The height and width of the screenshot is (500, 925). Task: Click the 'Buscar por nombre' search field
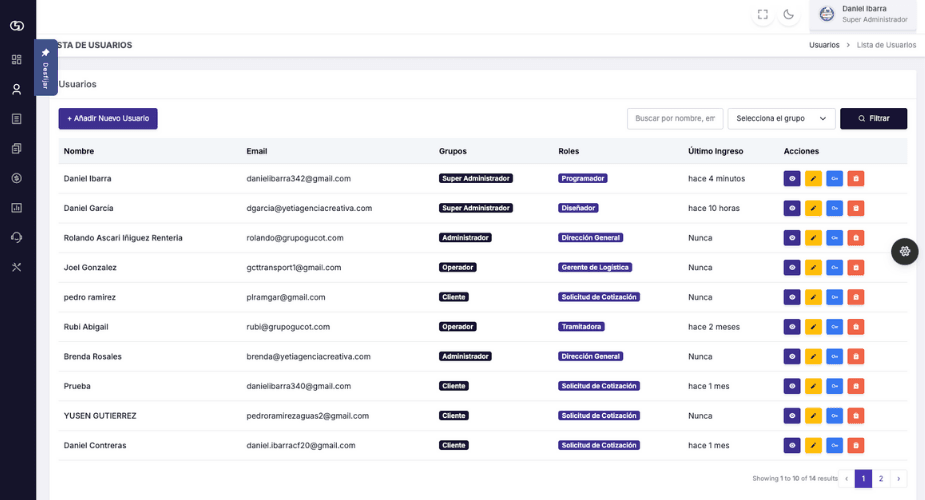(675, 118)
